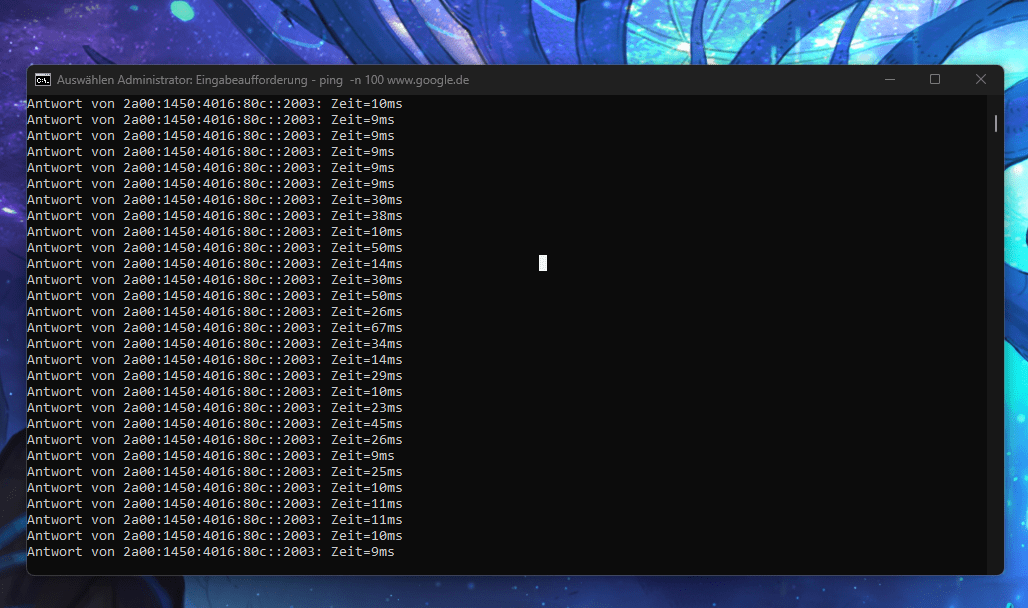The width and height of the screenshot is (1028, 608).
Task: Click the reply line showing Zeit=23ms
Action: coord(214,408)
